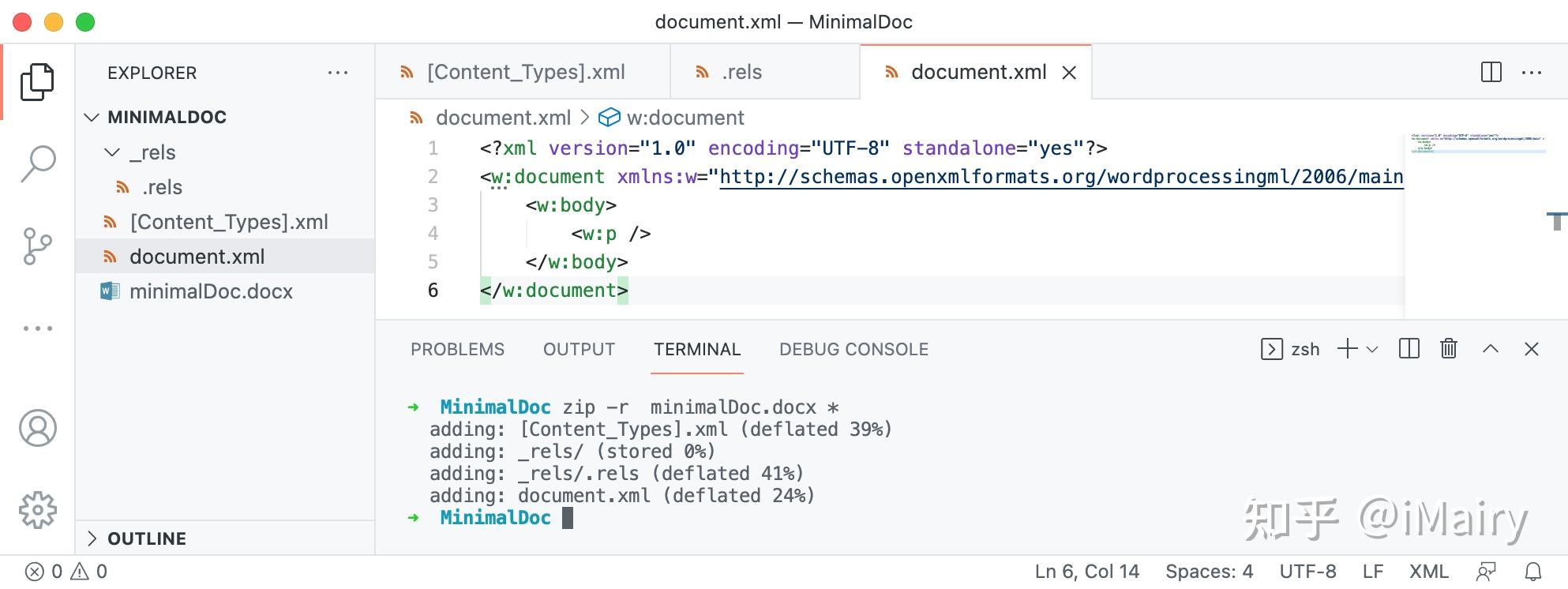Viewport: 1568px width, 589px height.
Task: Expand the OUTLINE section
Action: point(92,538)
